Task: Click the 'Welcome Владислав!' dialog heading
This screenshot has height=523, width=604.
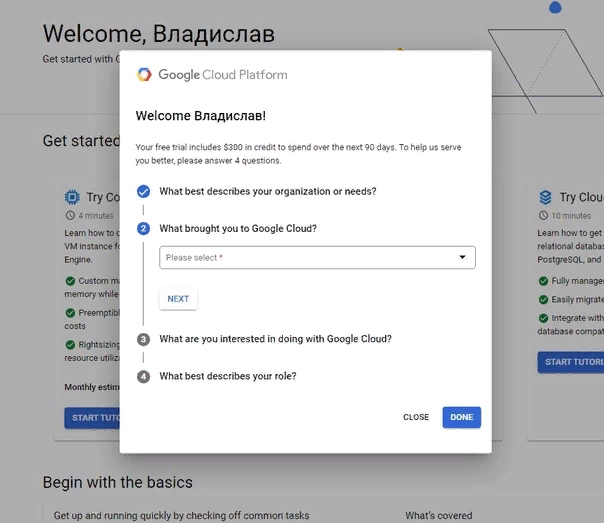Action: click(200, 116)
